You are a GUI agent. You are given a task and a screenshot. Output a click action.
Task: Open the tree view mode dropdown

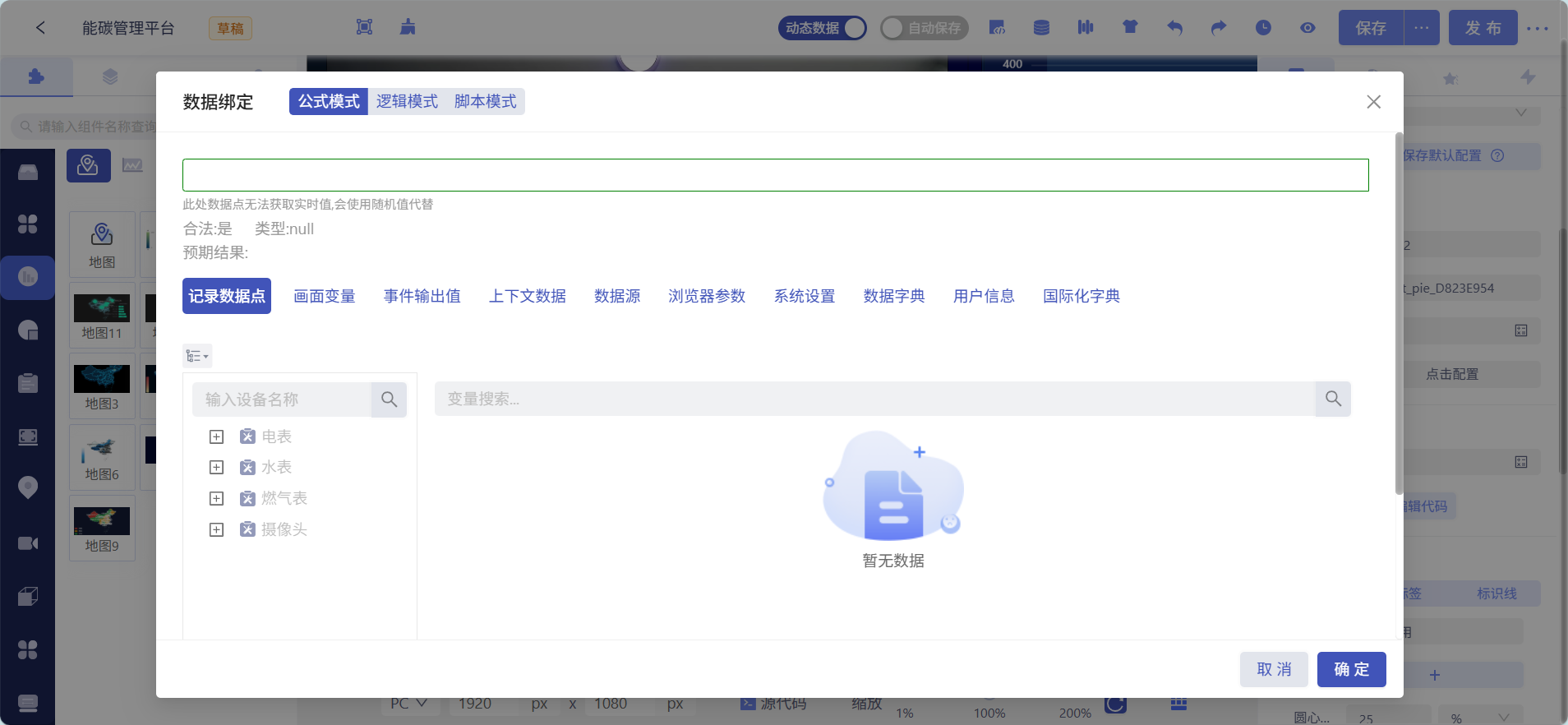(x=197, y=356)
